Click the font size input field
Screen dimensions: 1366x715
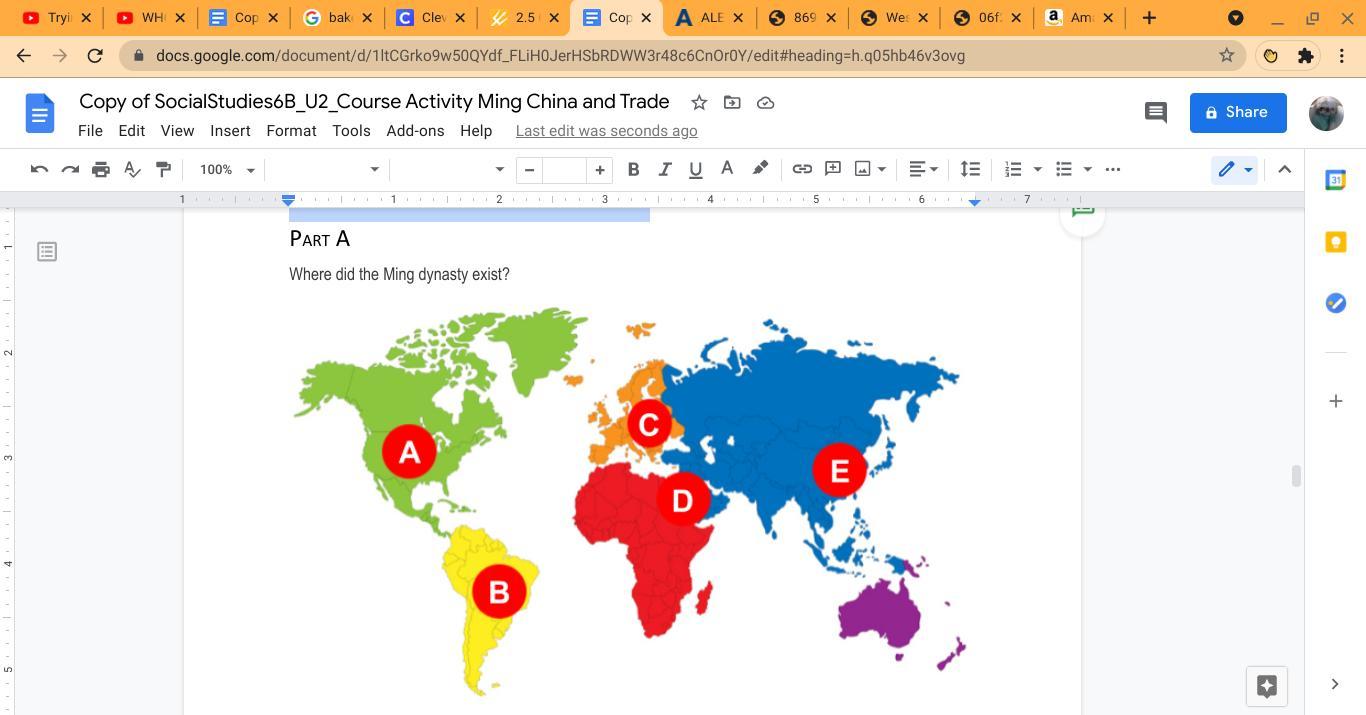pyautogui.click(x=564, y=169)
